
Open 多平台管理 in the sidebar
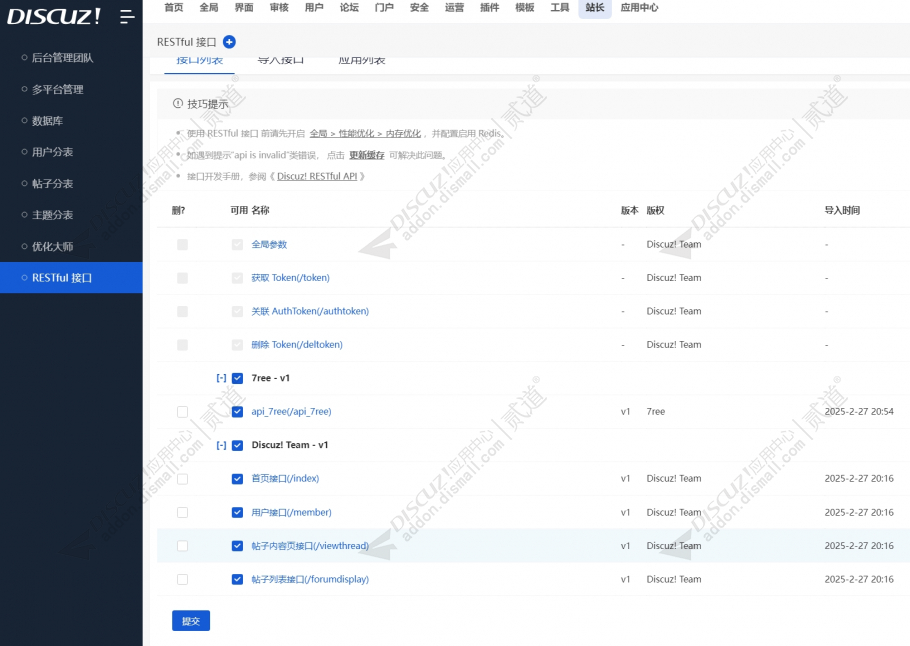pyautogui.click(x=57, y=89)
